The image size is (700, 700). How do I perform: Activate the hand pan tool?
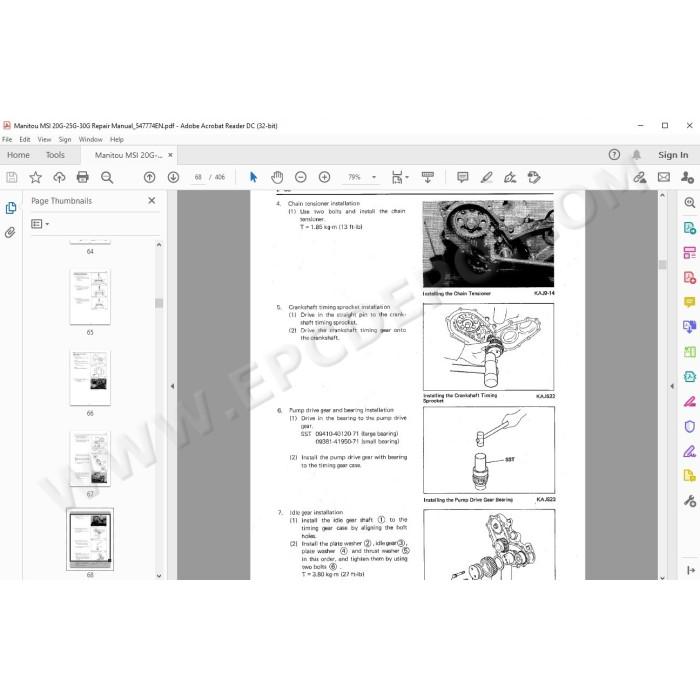pos(277,177)
